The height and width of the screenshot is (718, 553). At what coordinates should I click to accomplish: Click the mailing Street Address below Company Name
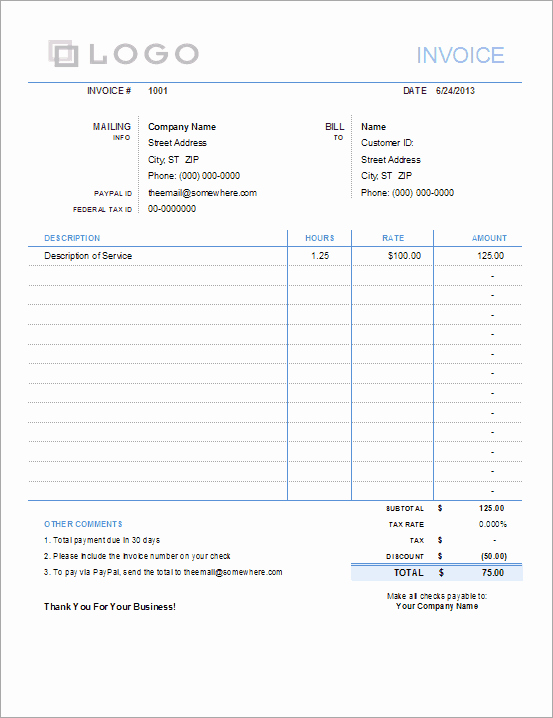177,143
